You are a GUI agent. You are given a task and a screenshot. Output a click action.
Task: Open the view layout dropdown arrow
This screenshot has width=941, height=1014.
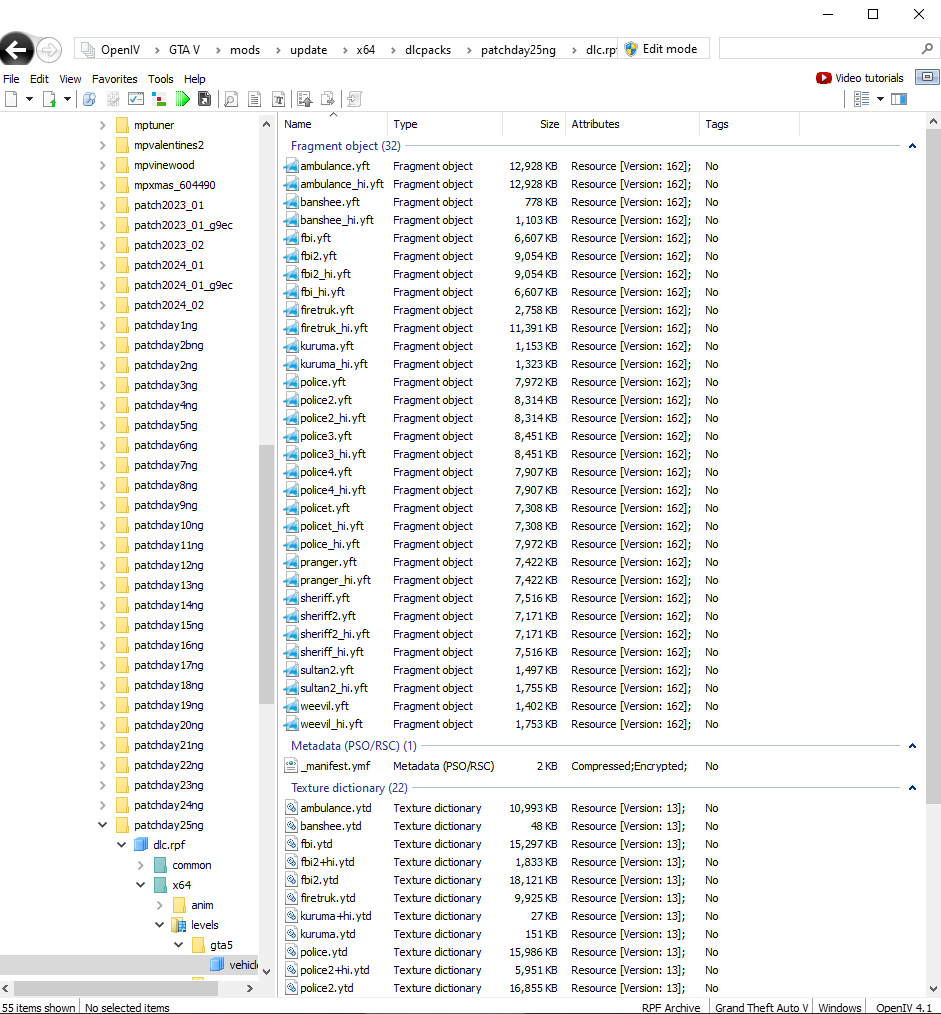(880, 99)
